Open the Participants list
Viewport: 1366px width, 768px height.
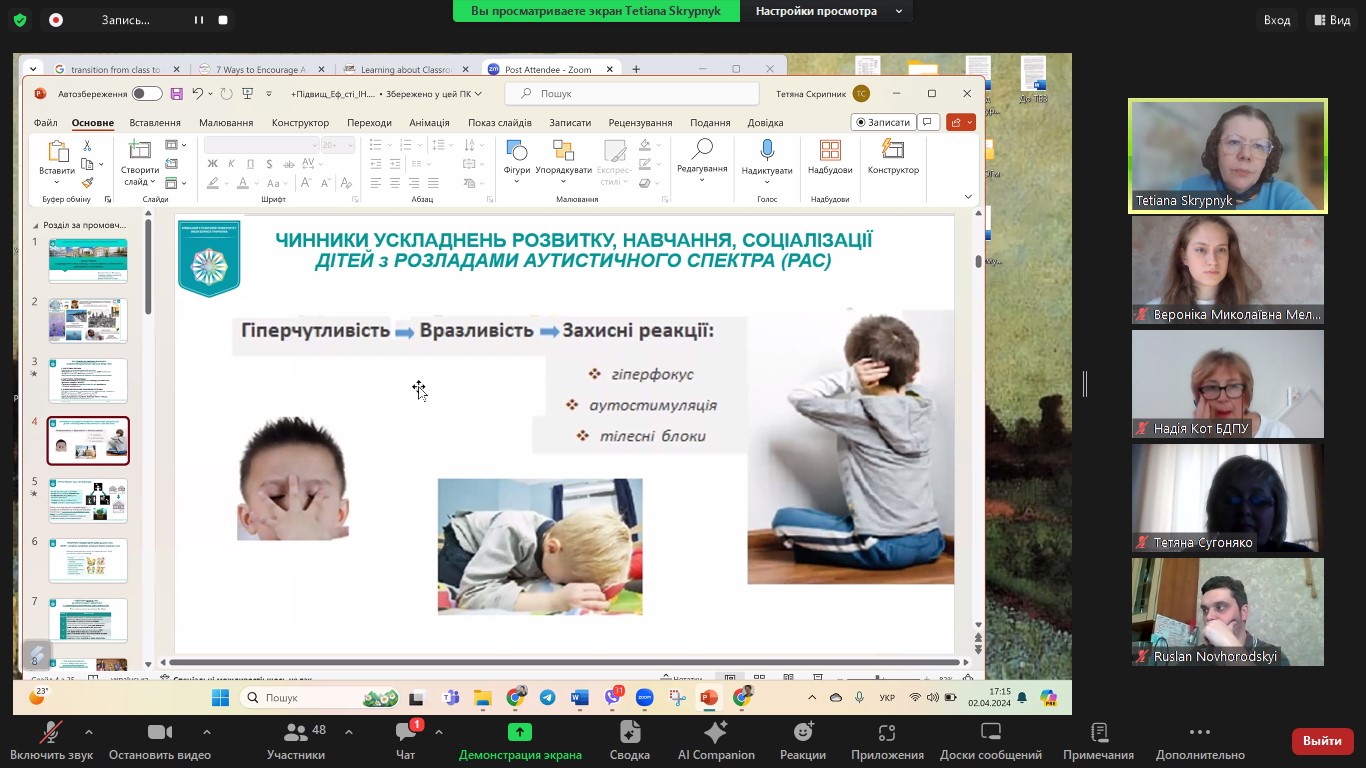(x=296, y=741)
